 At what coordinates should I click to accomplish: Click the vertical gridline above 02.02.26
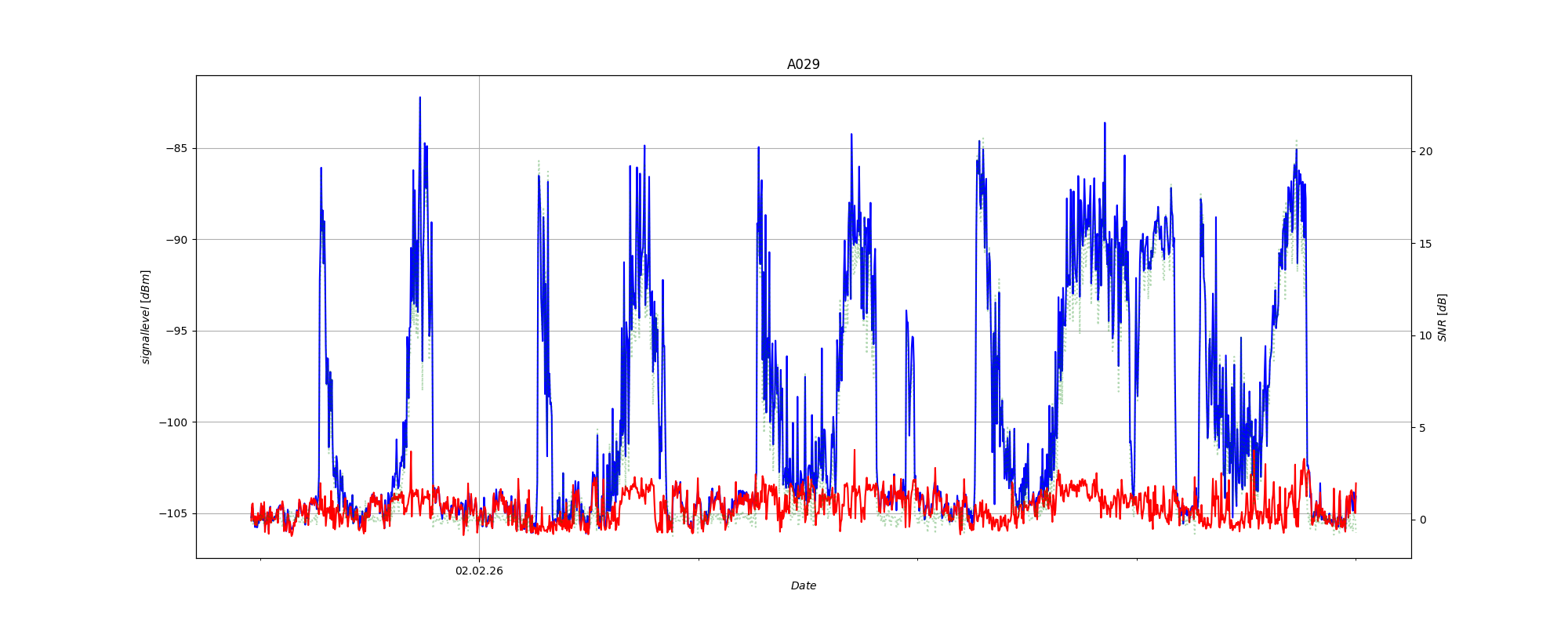(479, 313)
